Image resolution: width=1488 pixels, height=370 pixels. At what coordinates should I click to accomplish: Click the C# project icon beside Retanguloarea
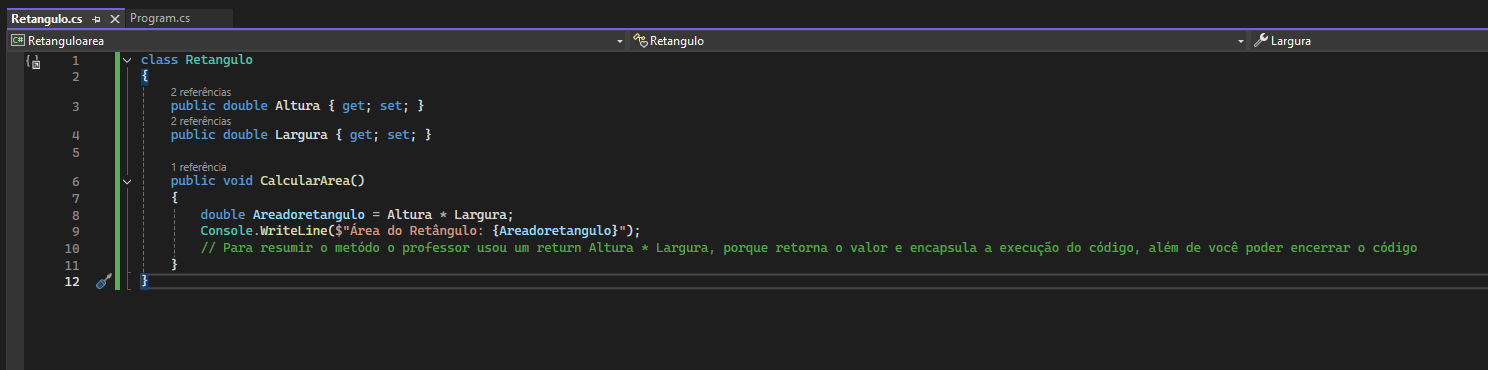[x=18, y=41]
